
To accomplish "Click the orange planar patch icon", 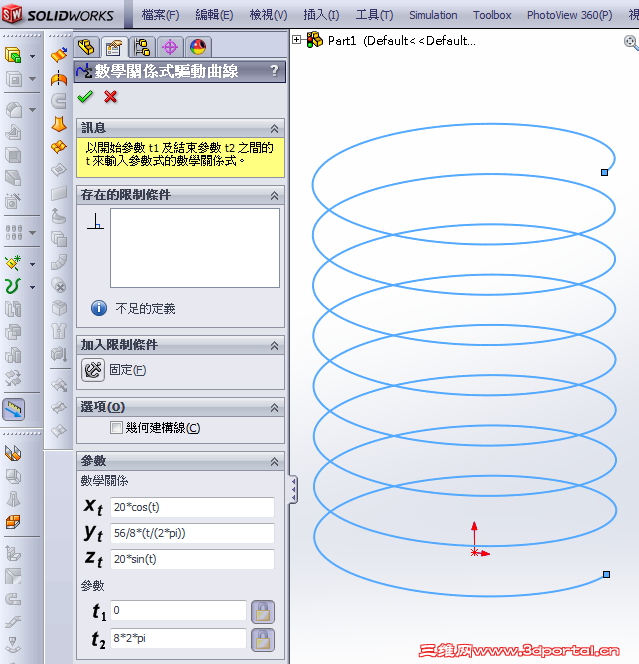I will click(x=59, y=147).
